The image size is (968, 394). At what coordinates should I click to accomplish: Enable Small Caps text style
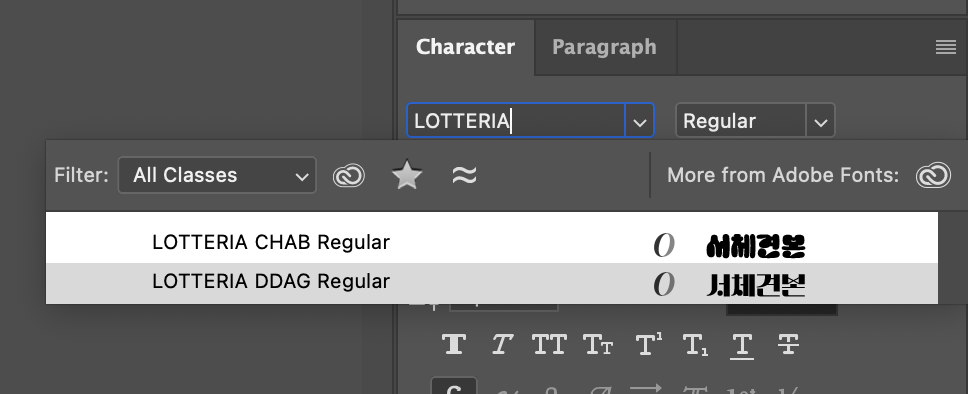coord(597,345)
